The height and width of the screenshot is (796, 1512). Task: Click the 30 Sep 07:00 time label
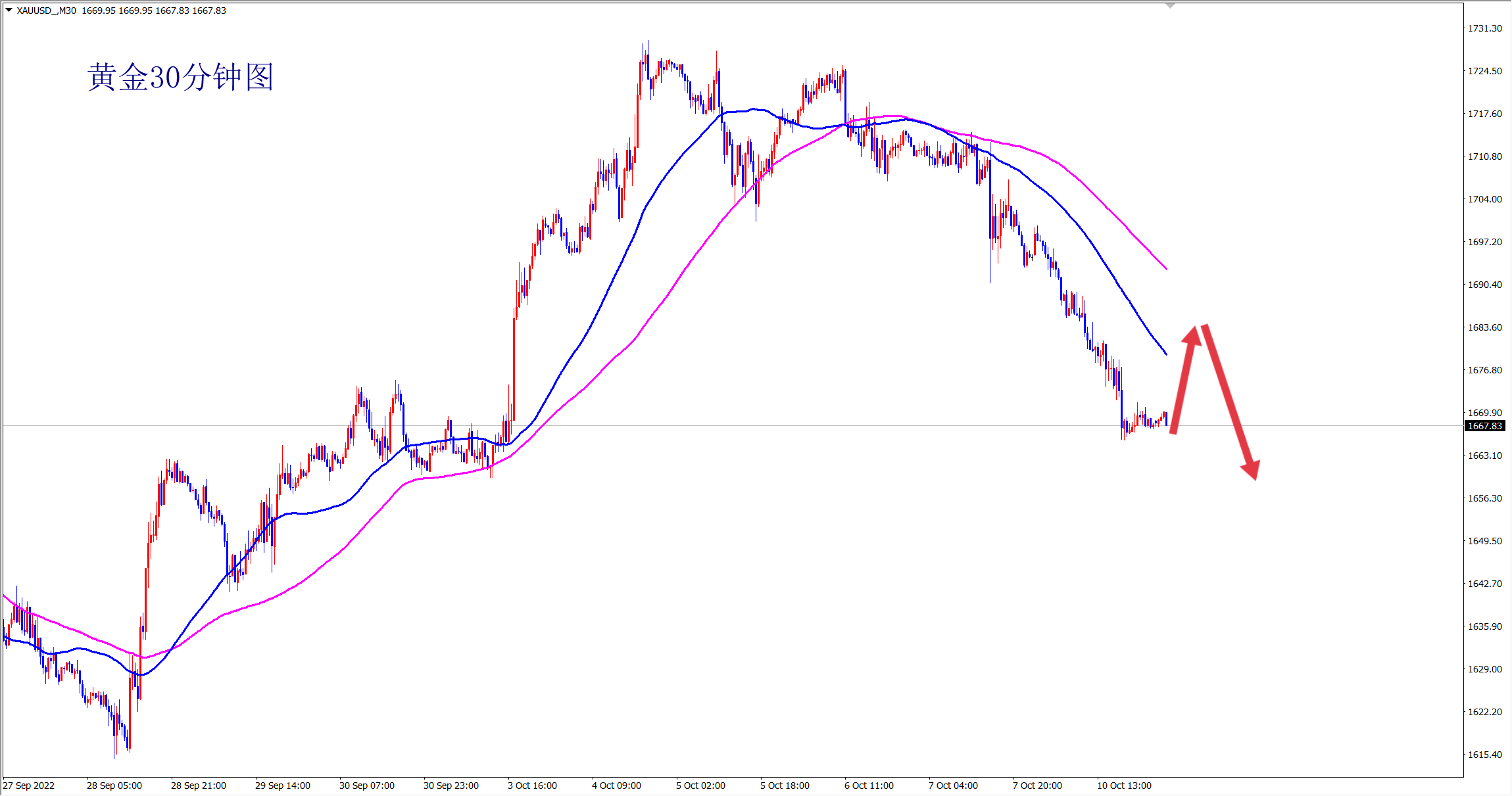pyautogui.click(x=367, y=785)
